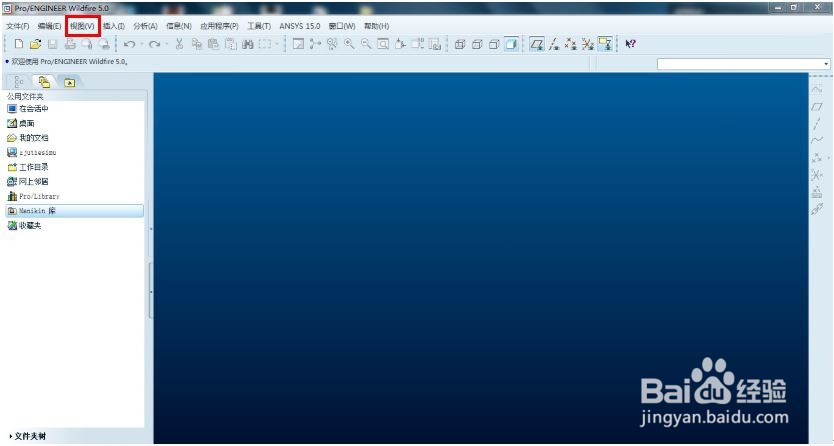The height and width of the screenshot is (446, 834).
Task: Click the New file icon
Action: (x=19, y=44)
